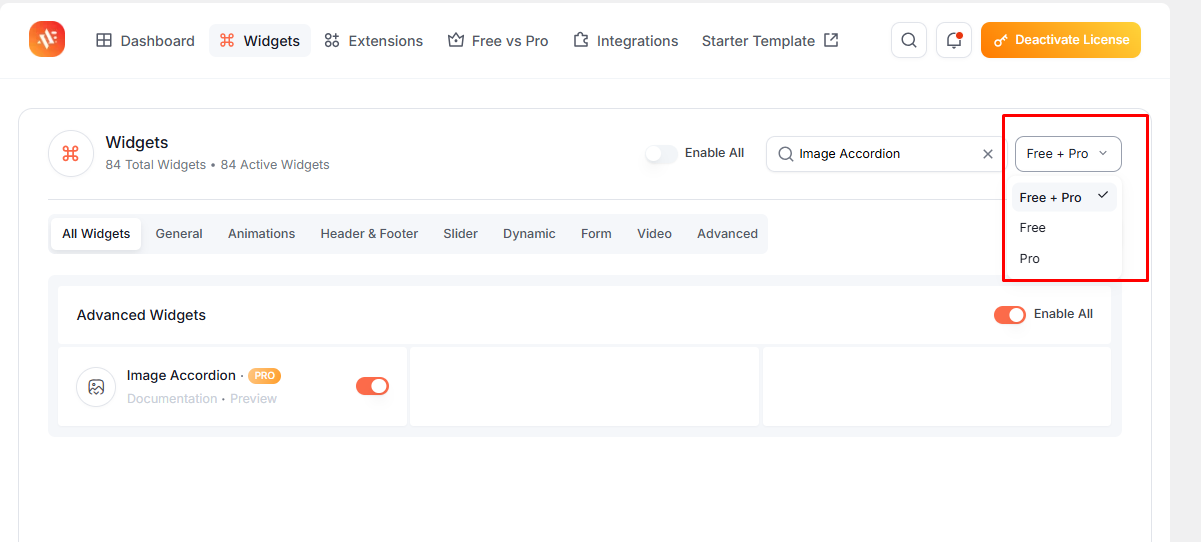Open Image Accordion Documentation link
This screenshot has width=1201, height=542.
click(x=172, y=399)
